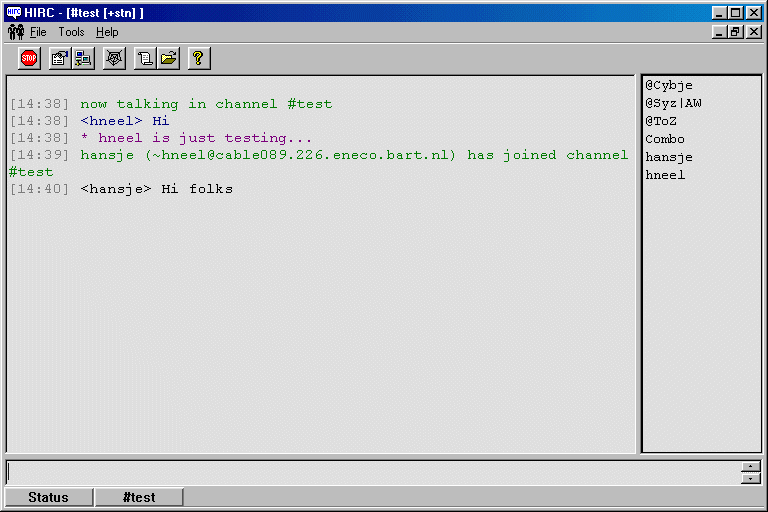This screenshot has width=768, height=512.
Task: Click the two-people icon beside File menu
Action: tap(16, 32)
